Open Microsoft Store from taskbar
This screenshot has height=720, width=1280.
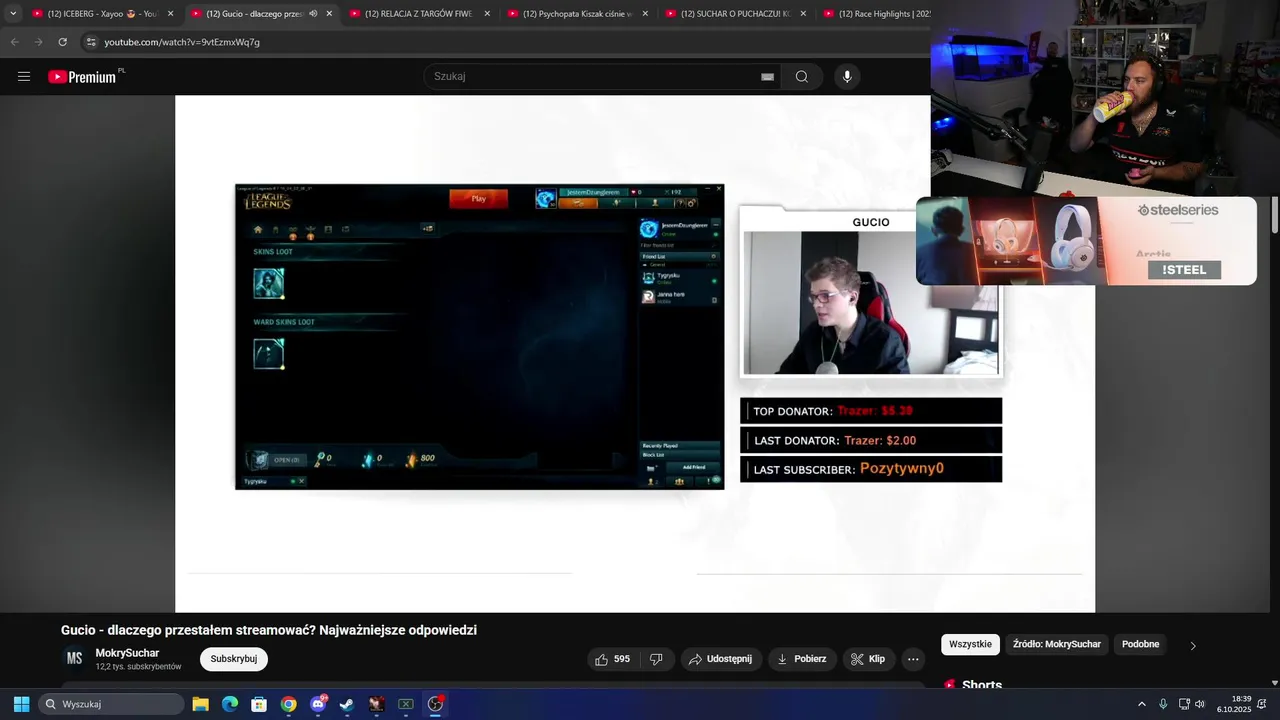[259, 704]
